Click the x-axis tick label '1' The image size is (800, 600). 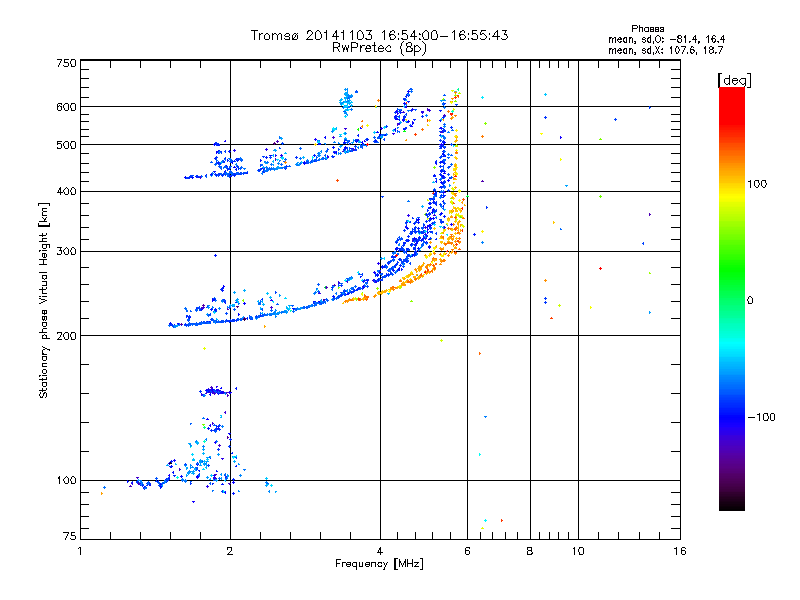(80, 551)
